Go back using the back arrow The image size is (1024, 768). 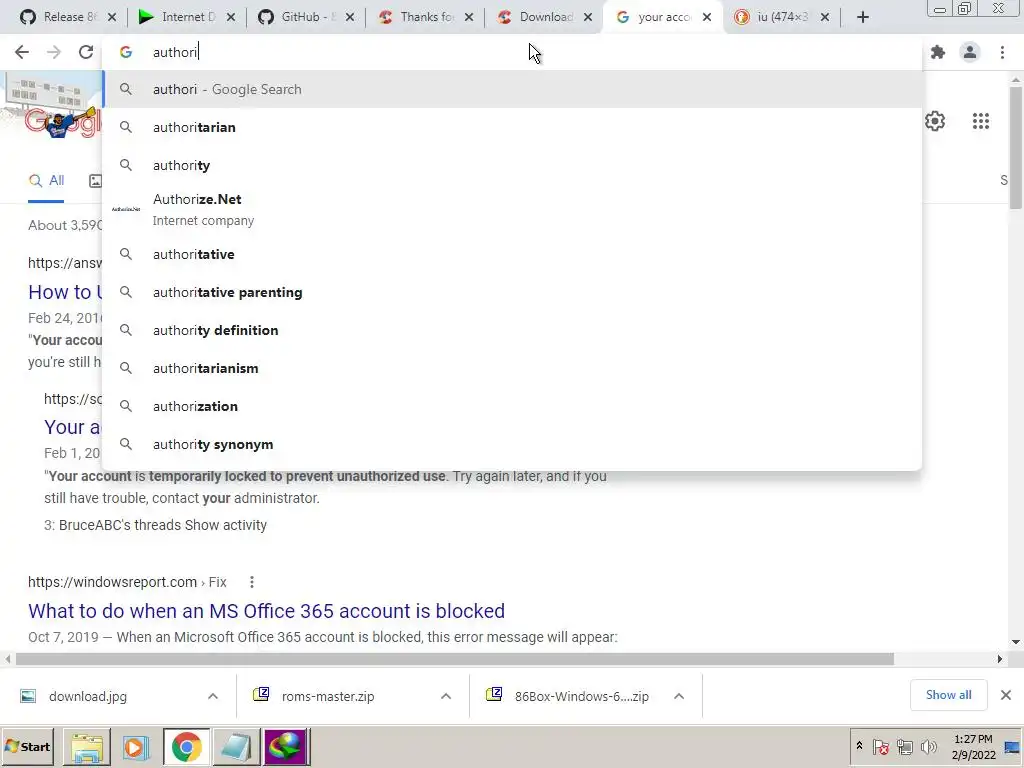coord(22,52)
